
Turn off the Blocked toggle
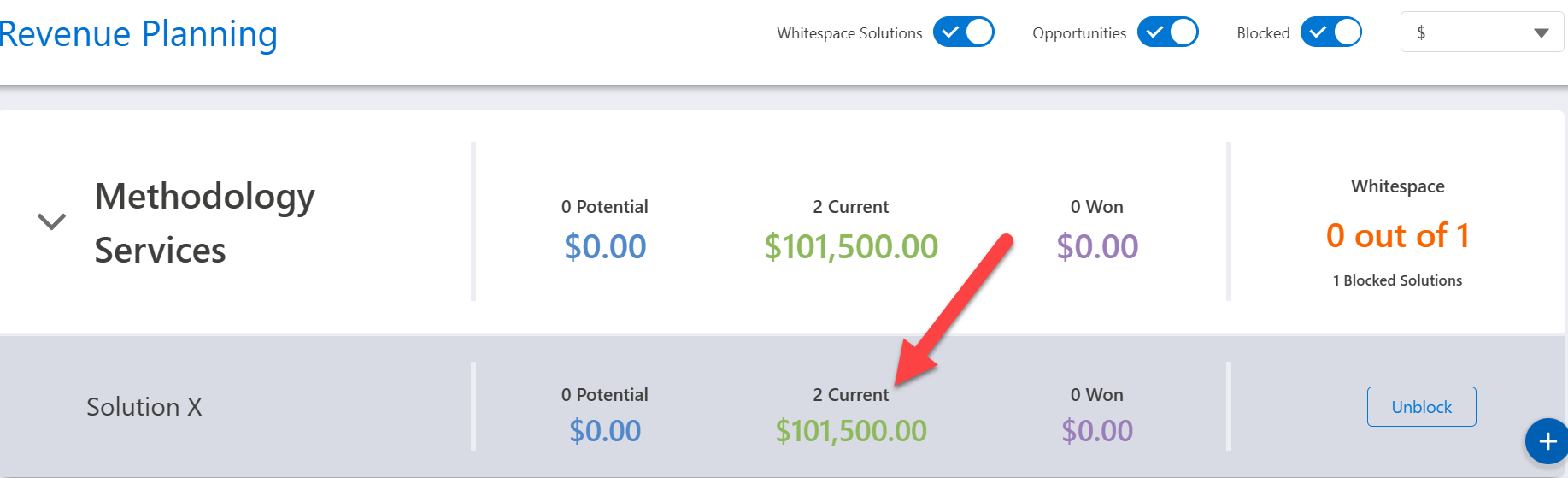coord(1330,32)
